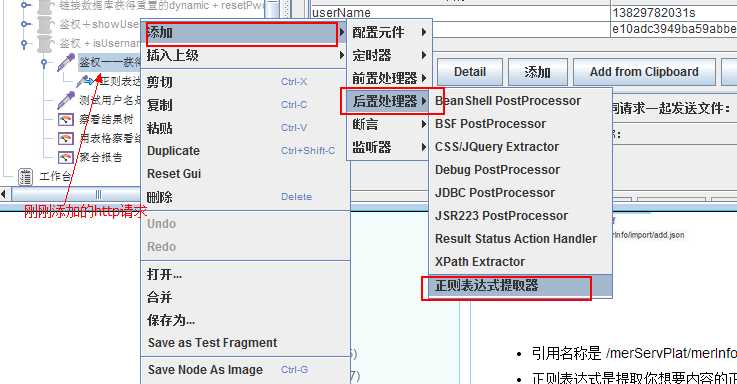The width and height of the screenshot is (737, 384).
Task: Select the 工作台 workbench icon
Action: pyautogui.click(x=25, y=177)
